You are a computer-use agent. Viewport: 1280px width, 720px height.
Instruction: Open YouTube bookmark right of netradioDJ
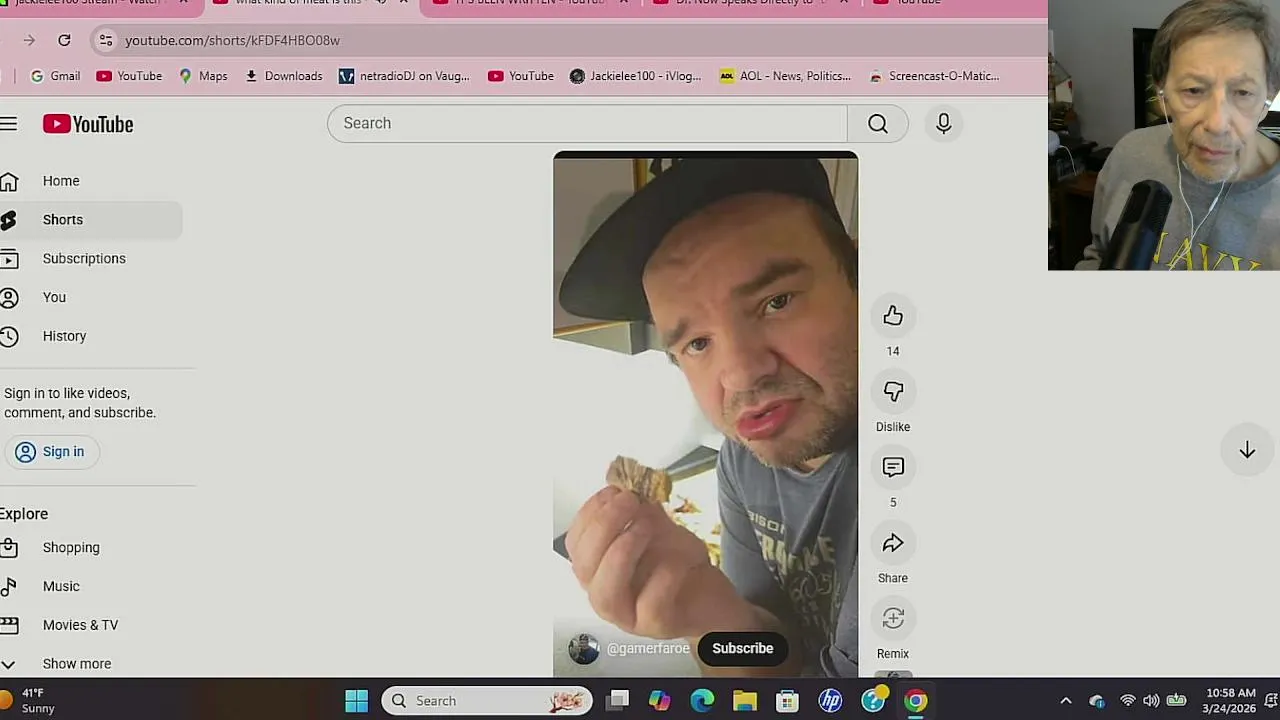(x=521, y=76)
